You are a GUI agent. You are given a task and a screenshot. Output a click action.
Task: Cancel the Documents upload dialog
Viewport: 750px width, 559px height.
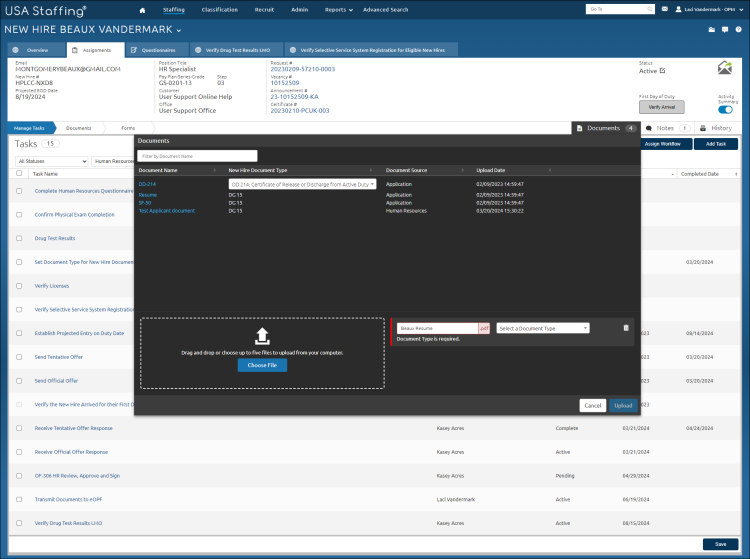[x=593, y=406]
